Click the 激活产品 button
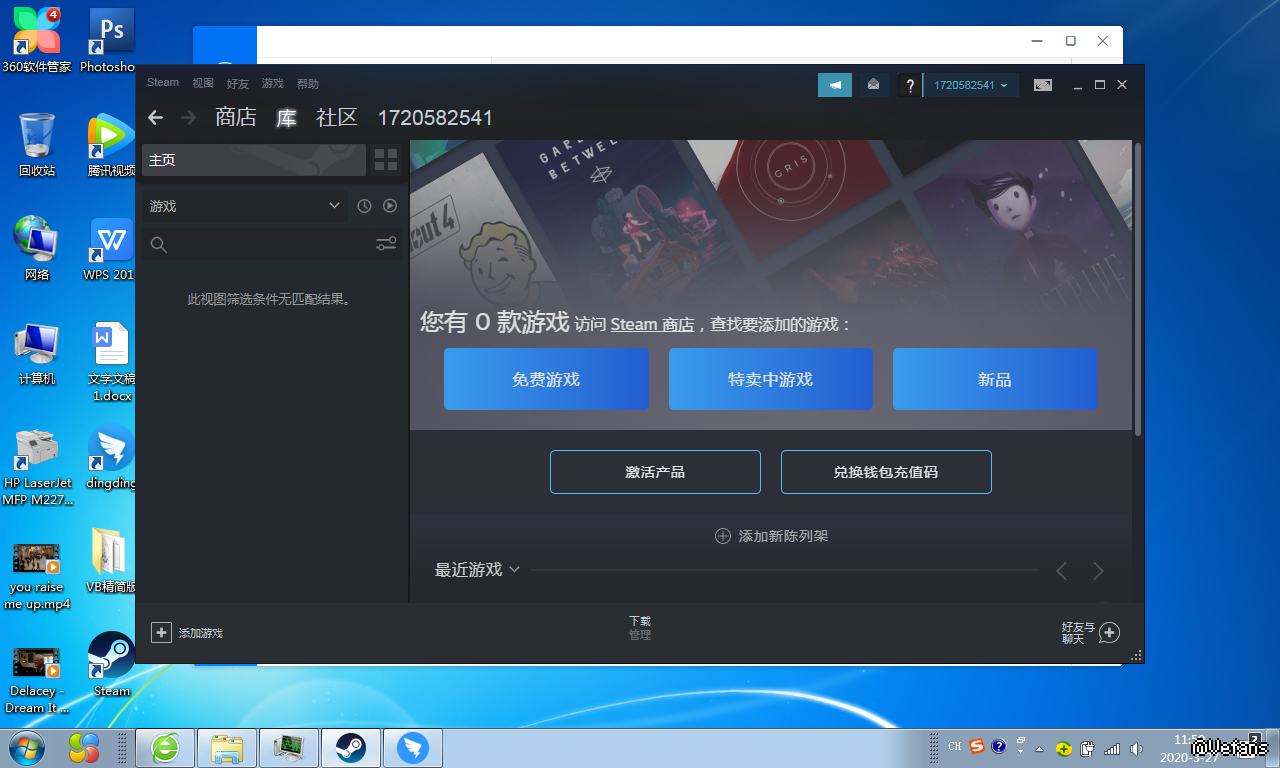The image size is (1280, 768). point(655,472)
